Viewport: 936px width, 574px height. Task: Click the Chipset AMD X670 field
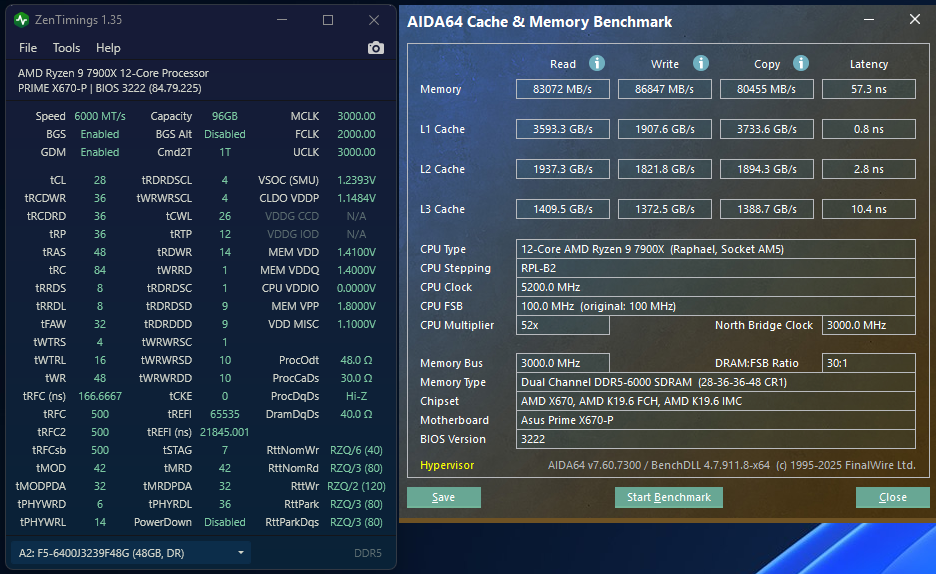point(716,401)
